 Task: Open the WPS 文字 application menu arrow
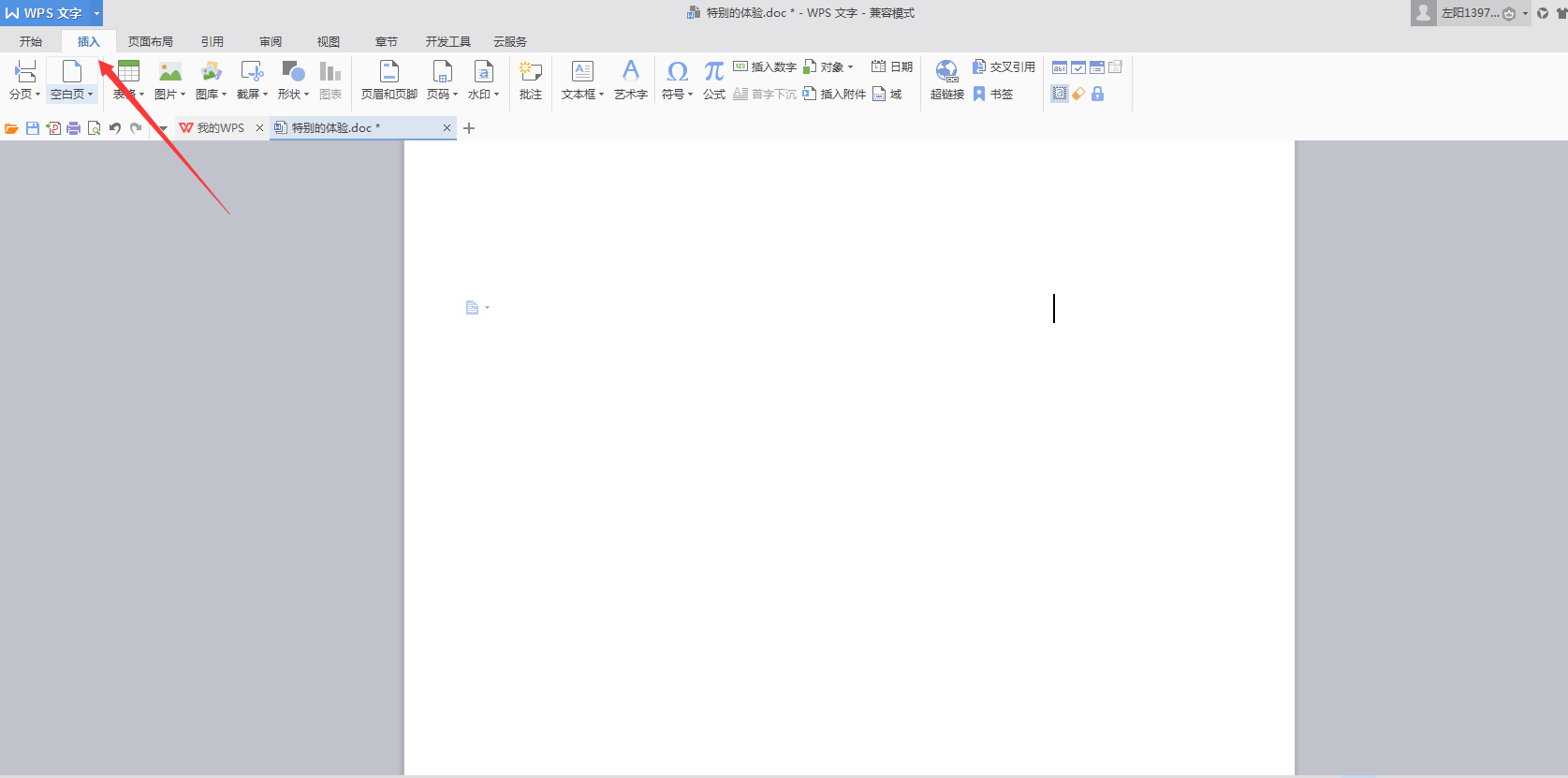96,13
